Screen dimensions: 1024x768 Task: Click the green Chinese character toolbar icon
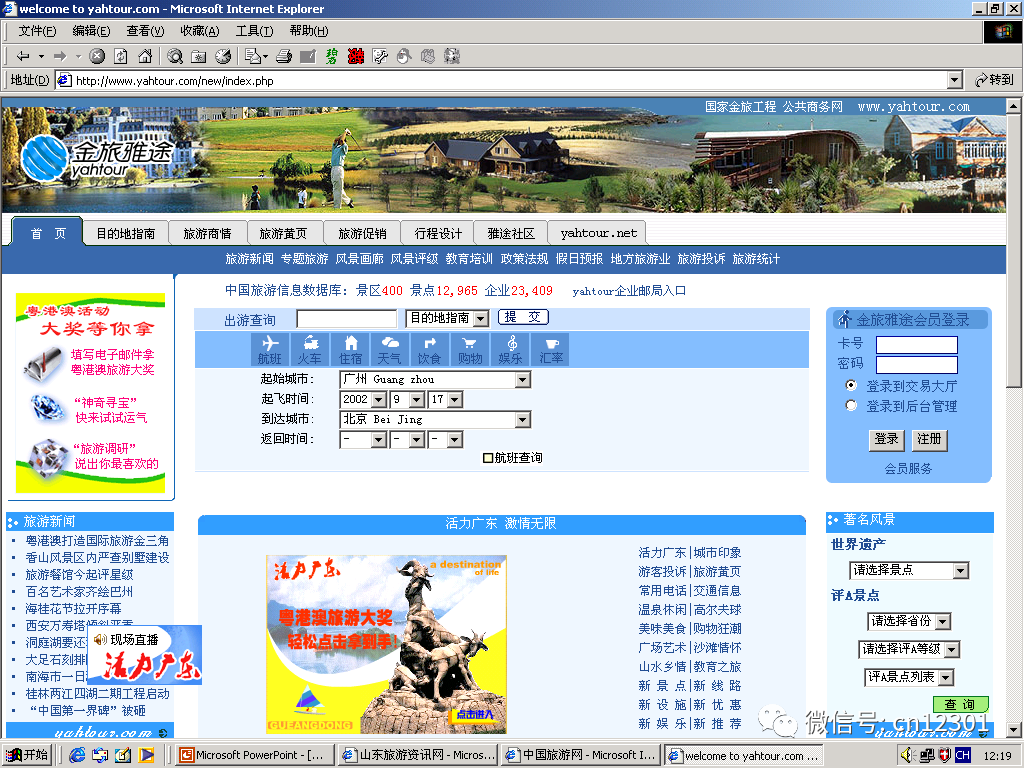[x=332, y=56]
